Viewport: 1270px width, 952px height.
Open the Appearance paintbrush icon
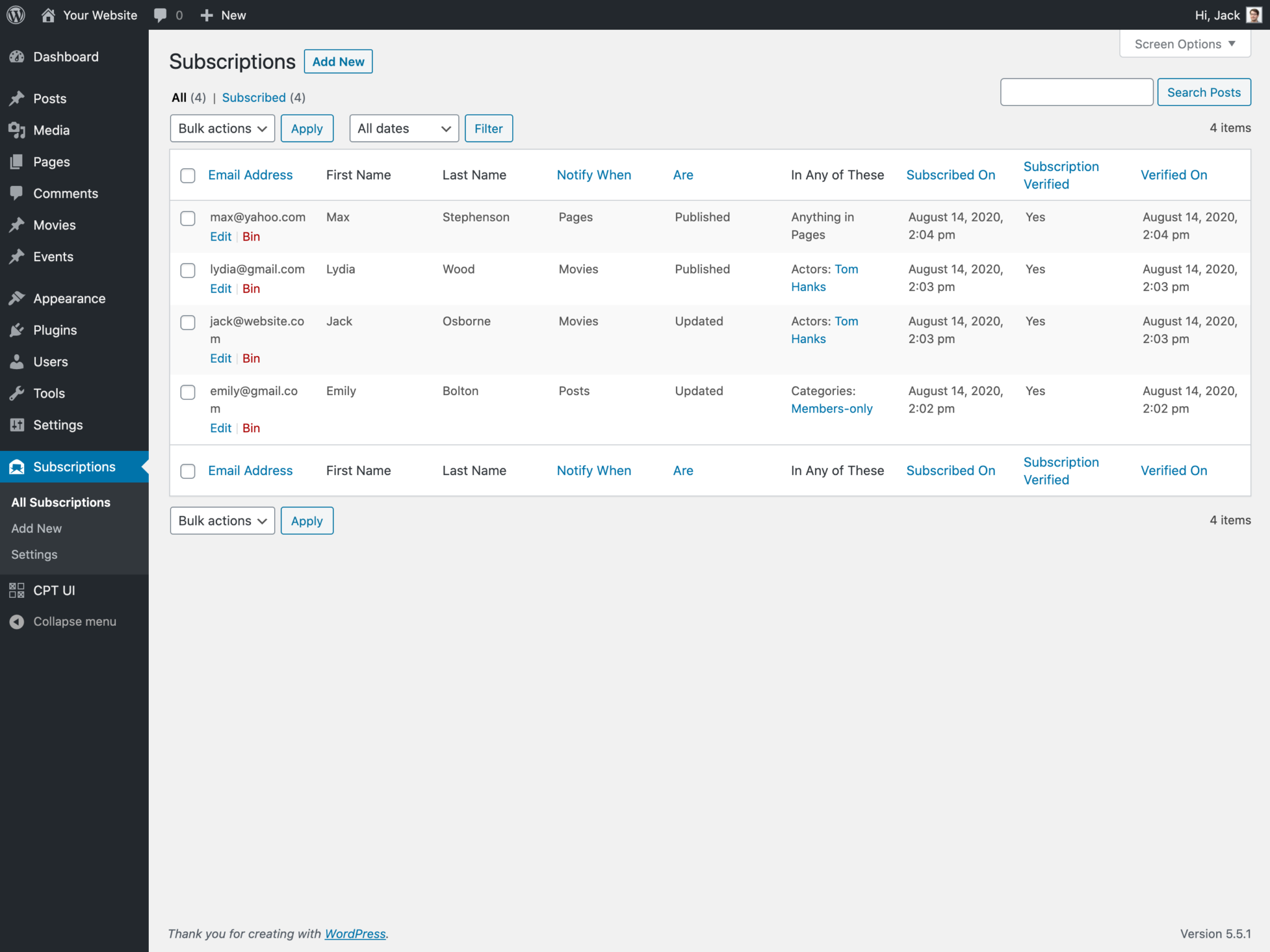click(18, 298)
